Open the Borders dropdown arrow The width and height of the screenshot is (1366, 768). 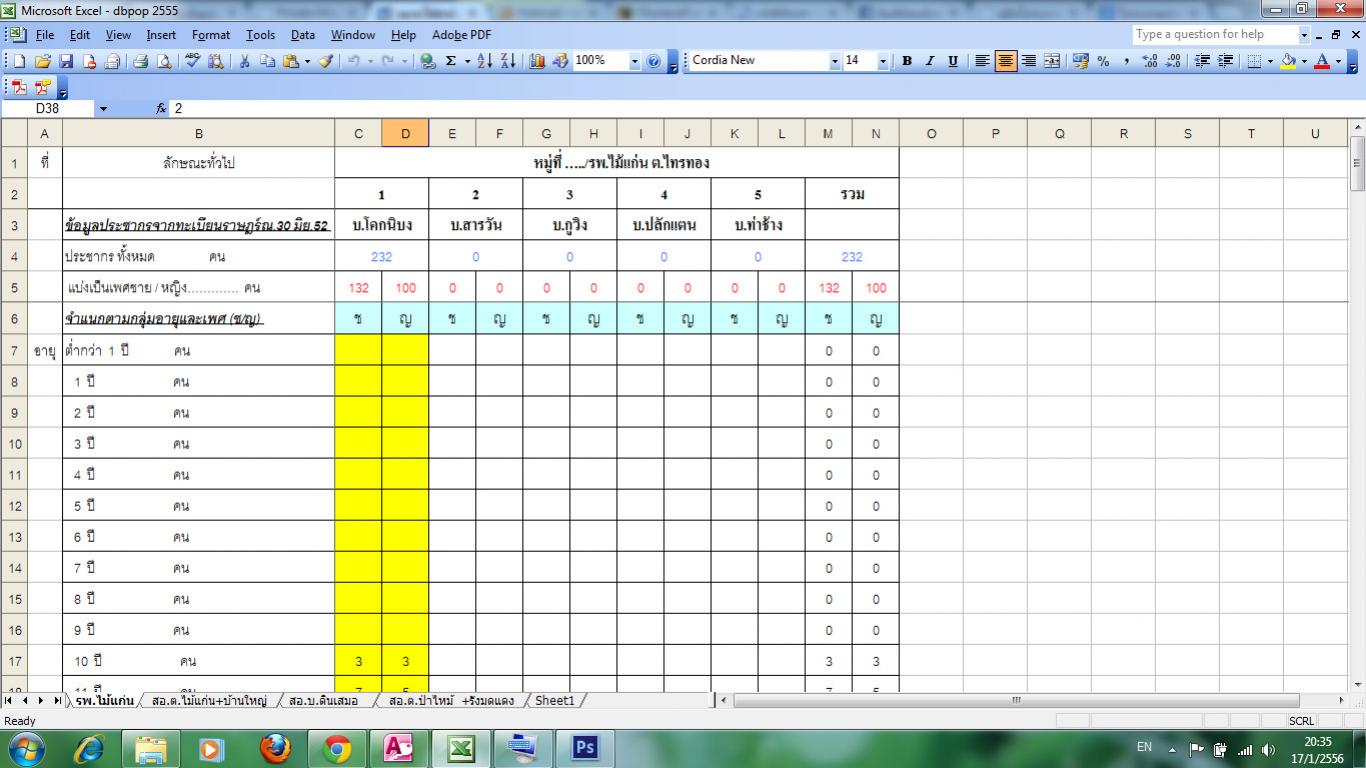point(1270,61)
